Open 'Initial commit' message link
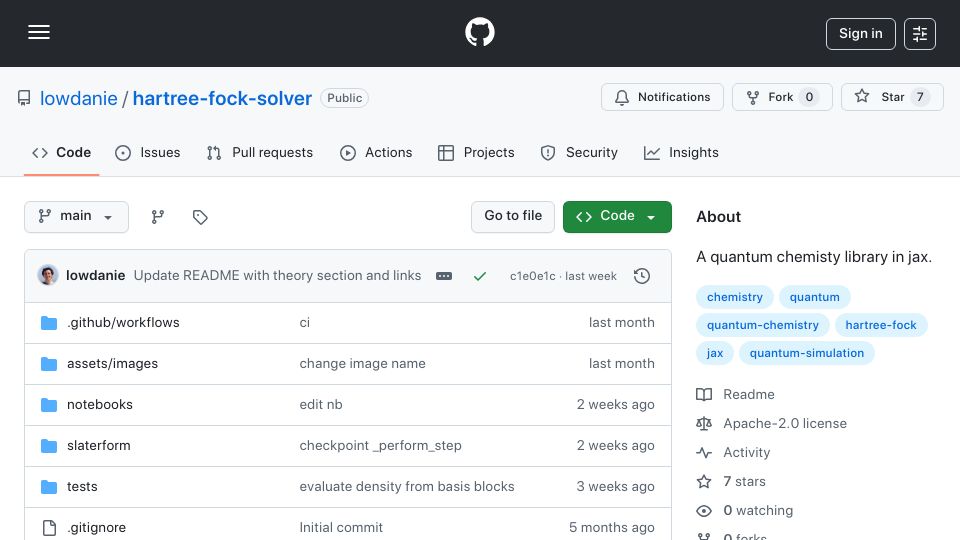960x540 pixels. (341, 528)
